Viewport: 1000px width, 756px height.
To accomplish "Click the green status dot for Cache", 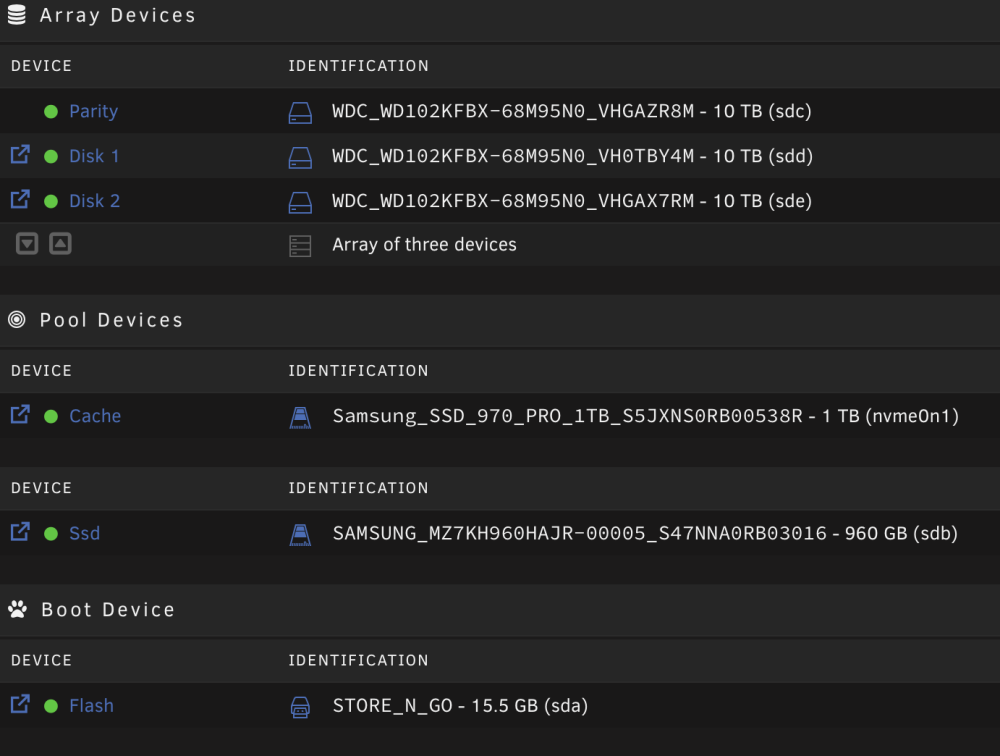I will click(51, 417).
